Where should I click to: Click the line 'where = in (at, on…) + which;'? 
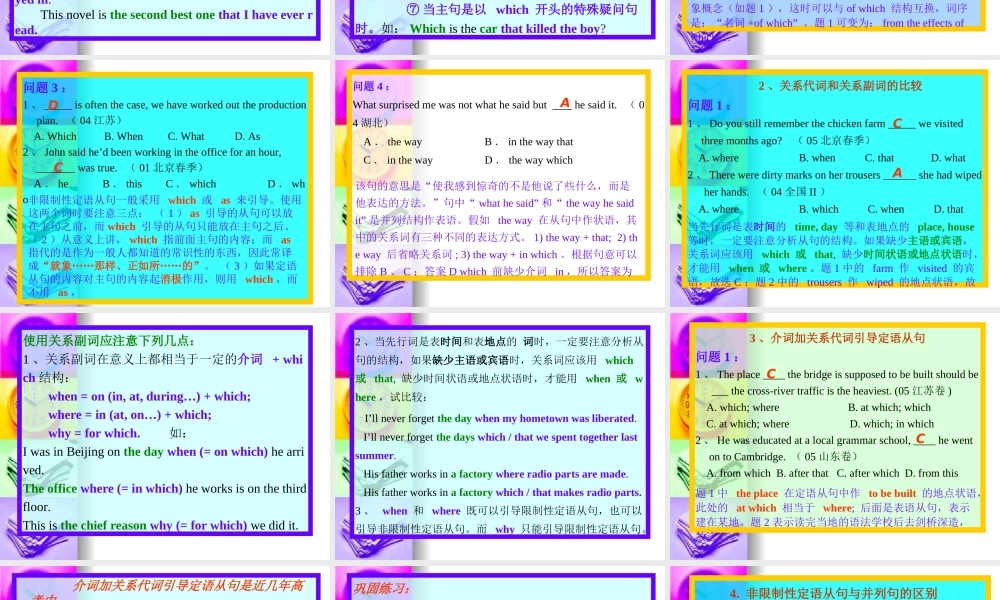pyautogui.click(x=129, y=415)
